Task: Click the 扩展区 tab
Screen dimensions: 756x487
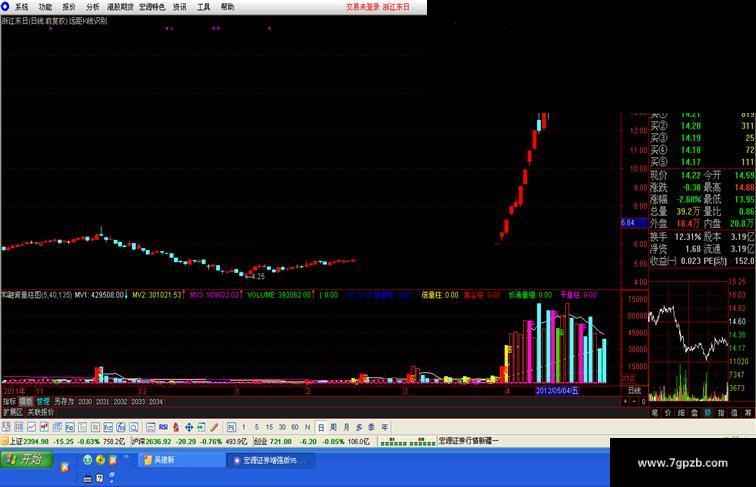Action: [x=13, y=412]
